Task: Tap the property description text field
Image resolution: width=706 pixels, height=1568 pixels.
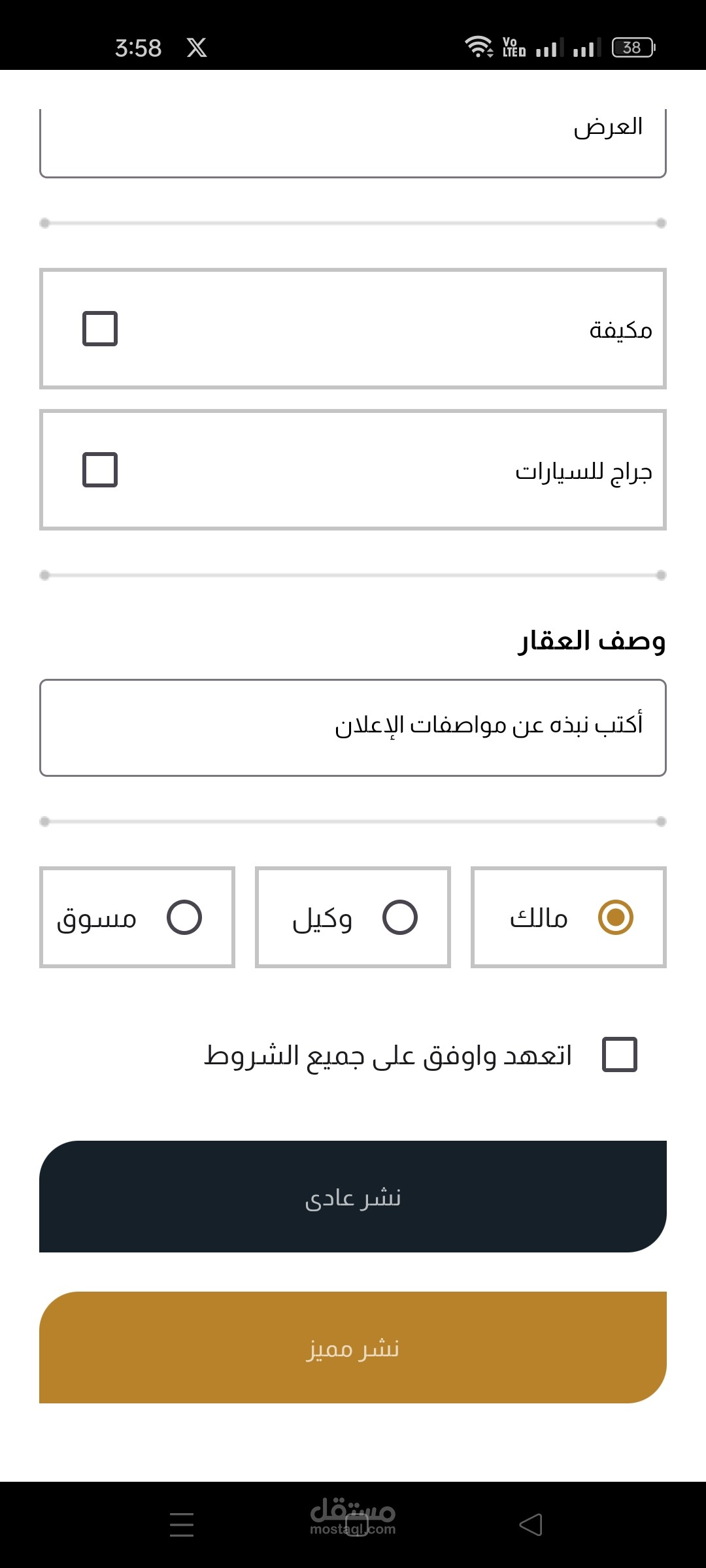Action: click(353, 727)
